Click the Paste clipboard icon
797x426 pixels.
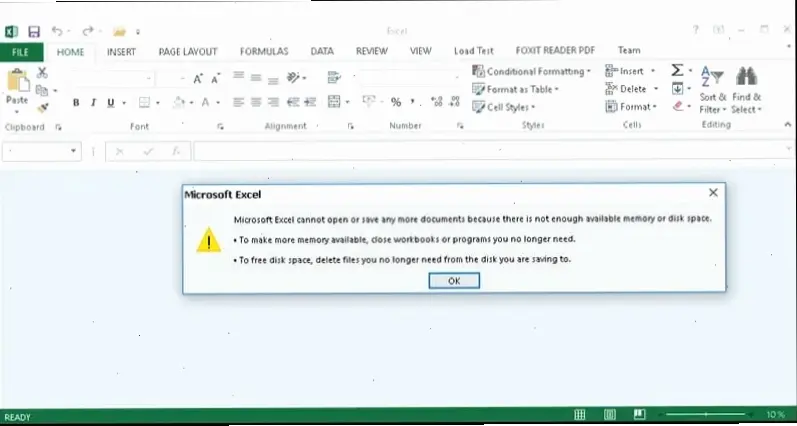17,80
